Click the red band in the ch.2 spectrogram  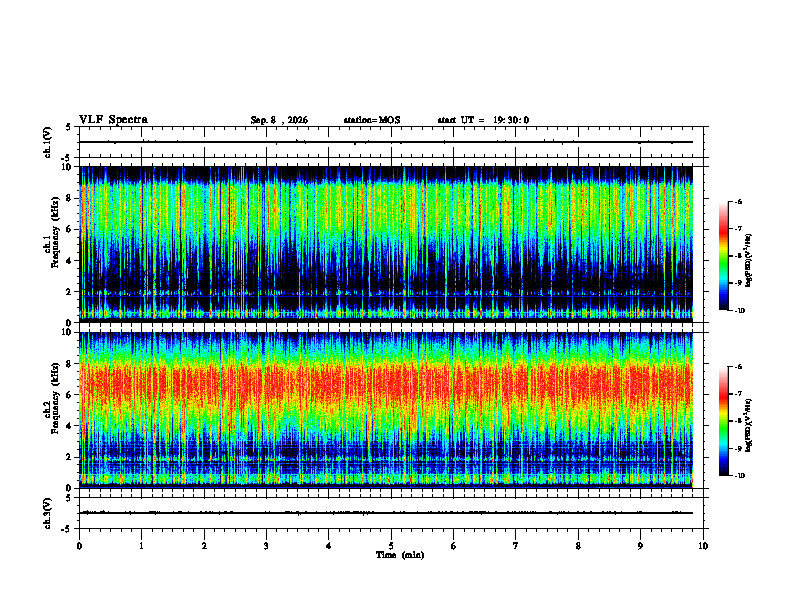tap(386, 386)
